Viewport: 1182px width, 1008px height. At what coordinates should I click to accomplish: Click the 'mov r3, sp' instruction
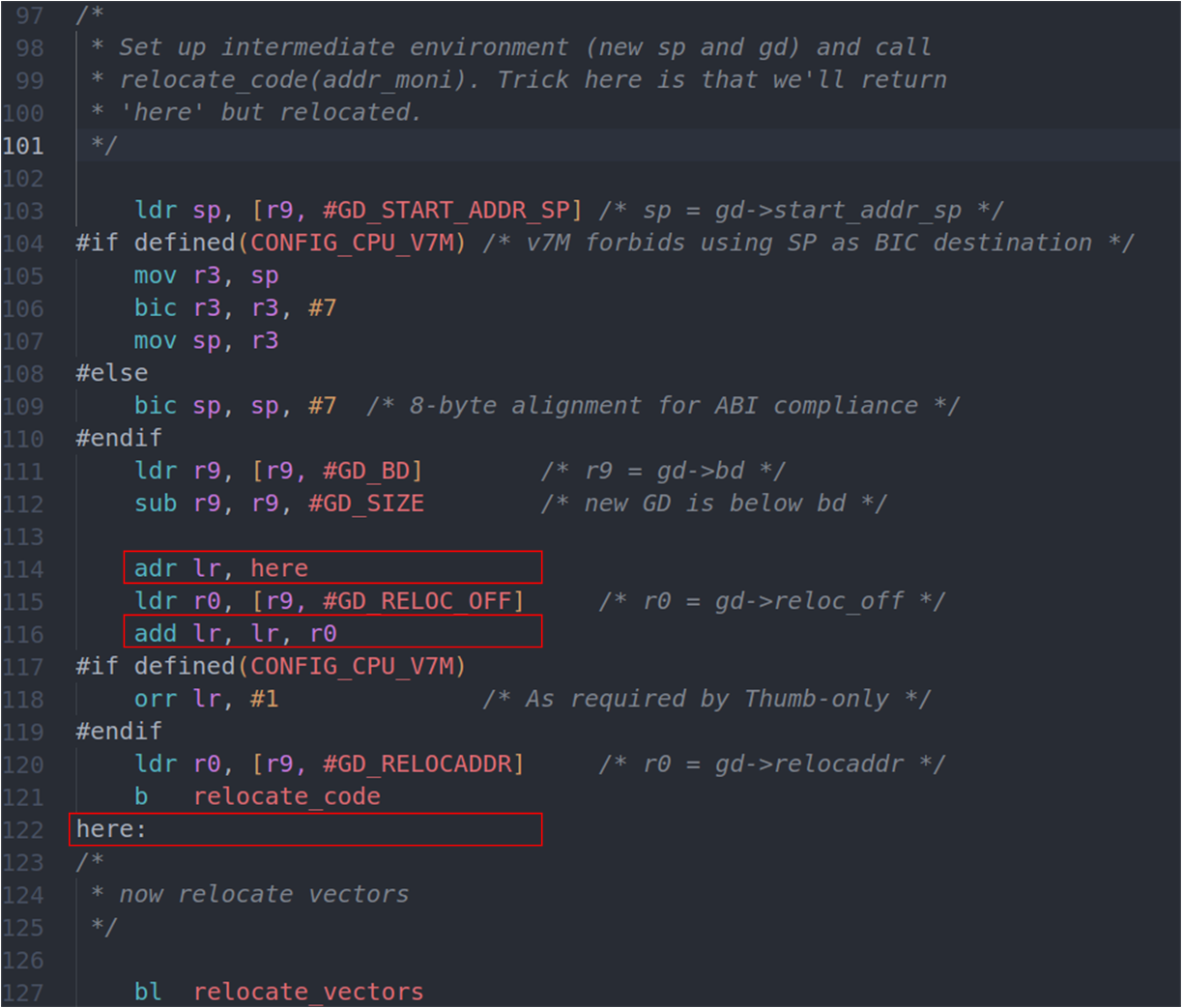(x=206, y=275)
